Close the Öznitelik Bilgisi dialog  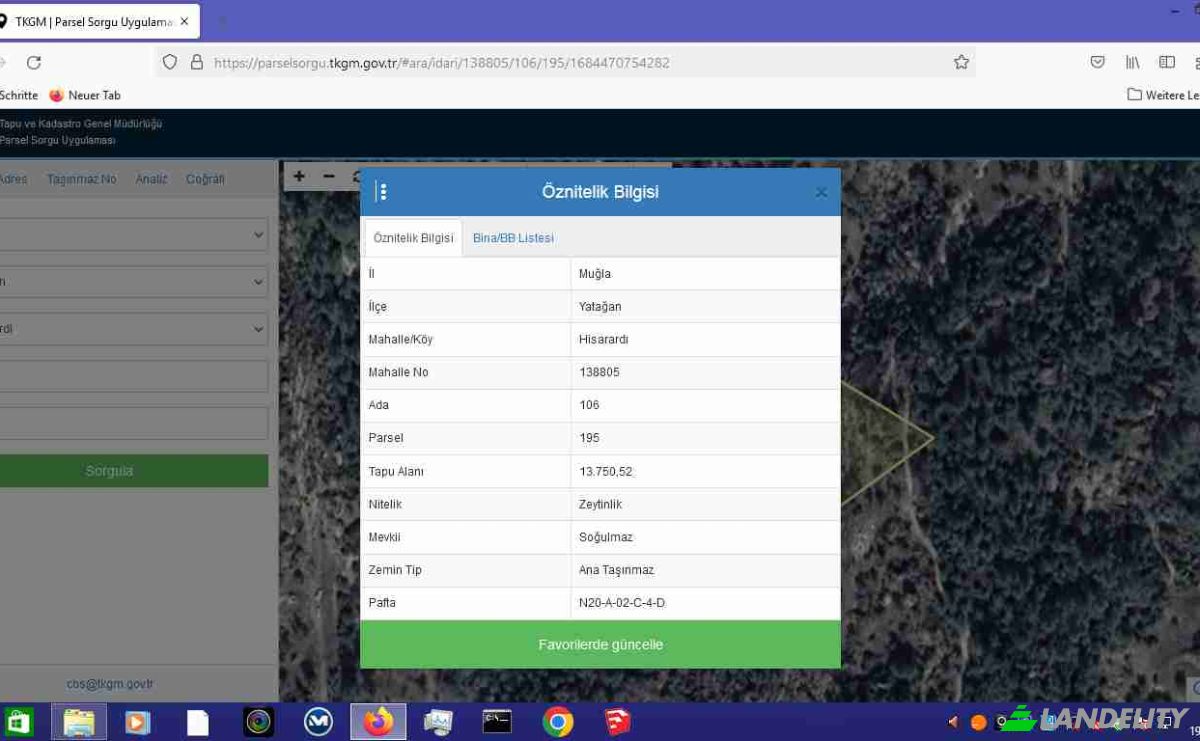coord(821,192)
